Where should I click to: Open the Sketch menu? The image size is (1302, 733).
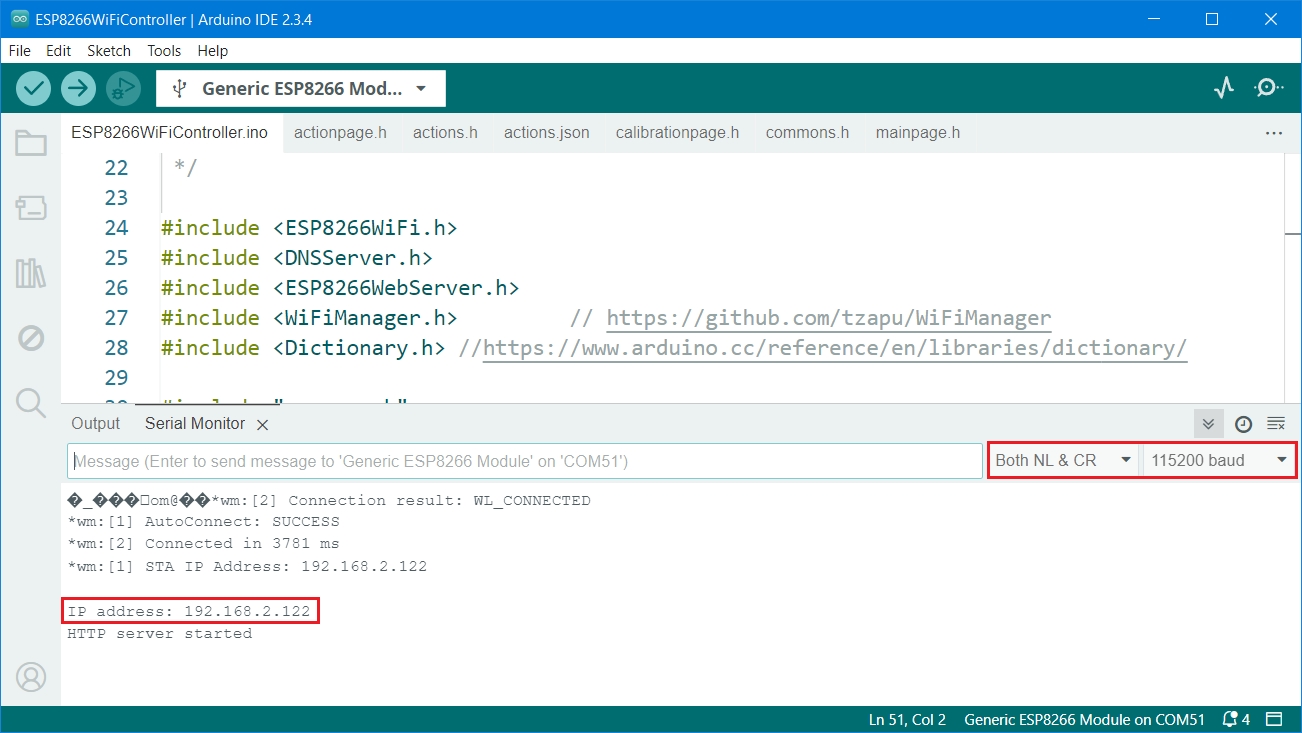pyautogui.click(x=109, y=51)
